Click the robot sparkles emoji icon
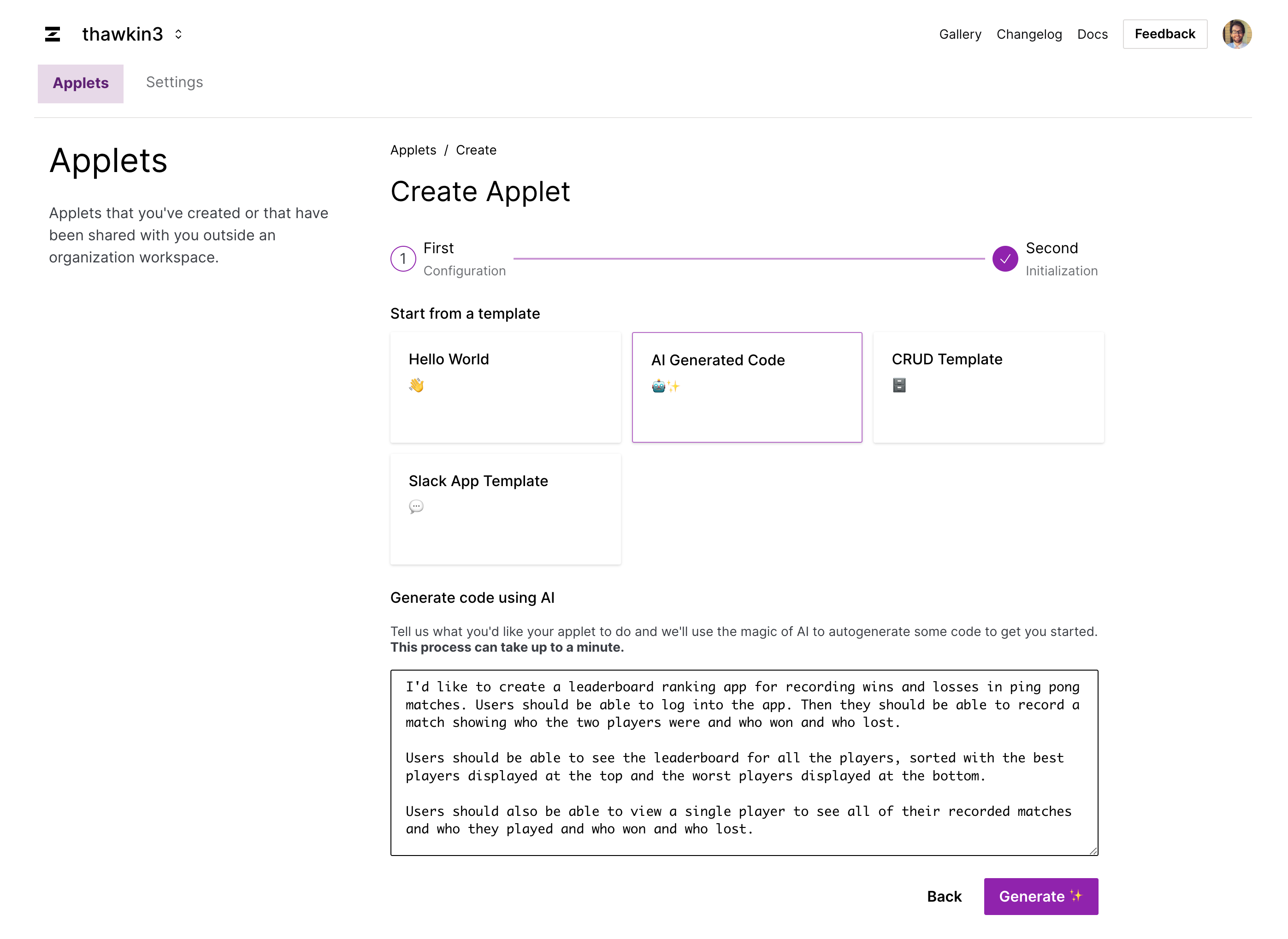This screenshot has width=1288, height=939. [665, 386]
